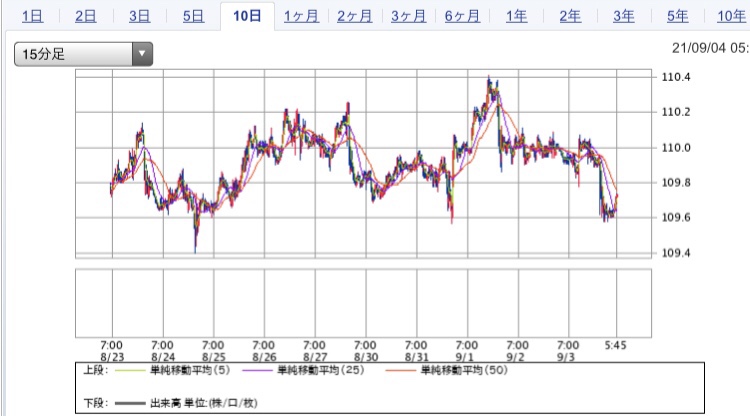This screenshot has height=416, width=750.
Task: Switch to the 2ヶ月 period tab
Action: 355,16
